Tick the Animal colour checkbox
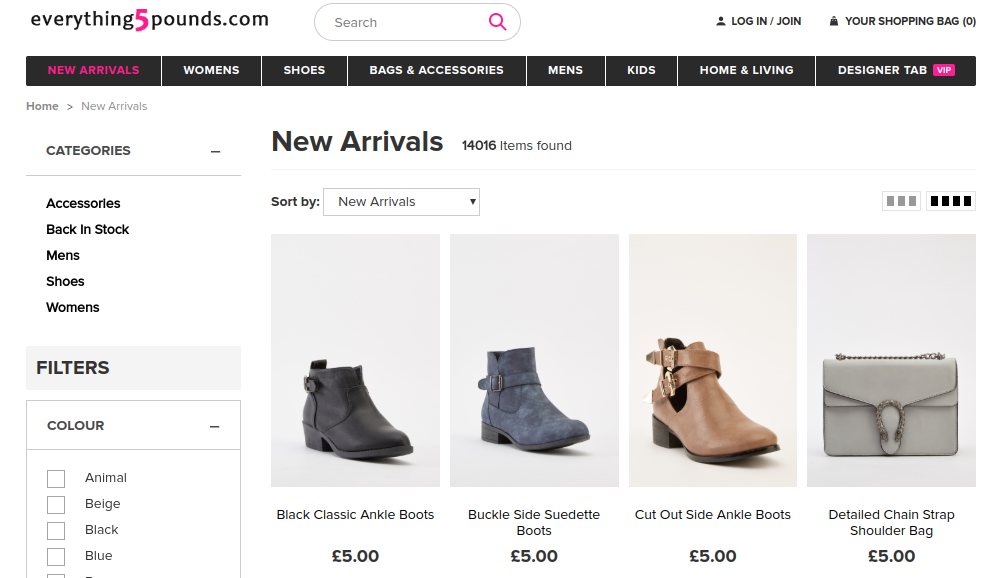The width and height of the screenshot is (991, 578). (56, 478)
